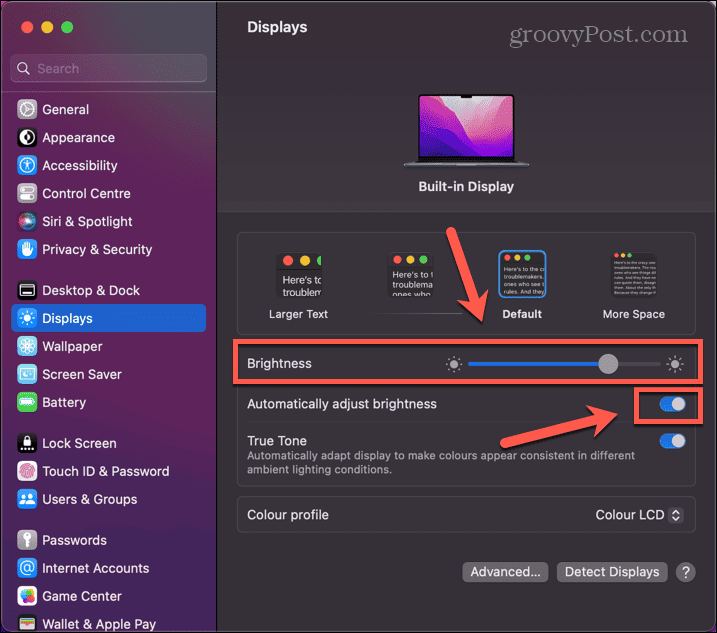717x633 pixels.
Task: Click the Internet Accounts label
Action: [x=96, y=568]
